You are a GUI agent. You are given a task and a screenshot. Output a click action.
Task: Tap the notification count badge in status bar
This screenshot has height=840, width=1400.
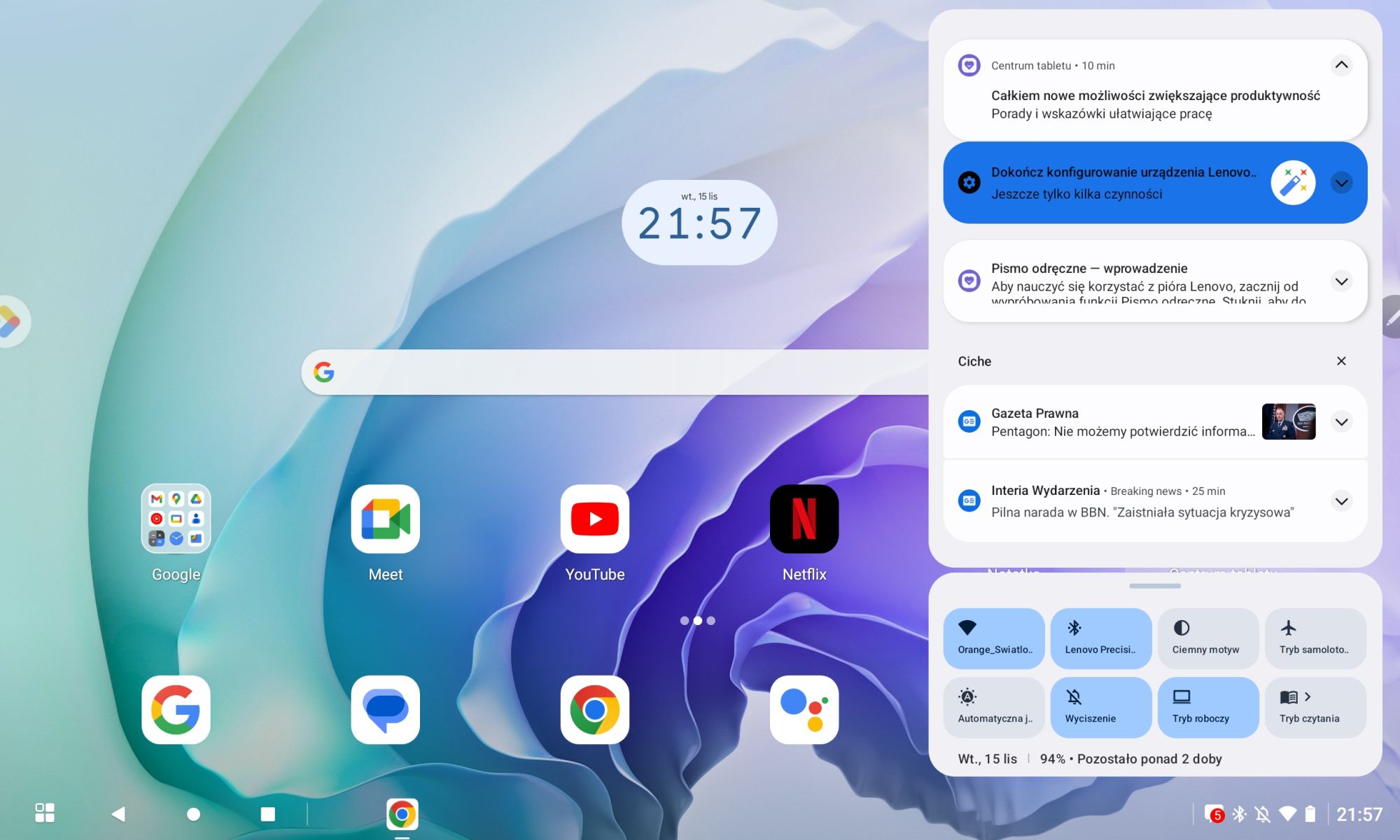click(x=1214, y=814)
